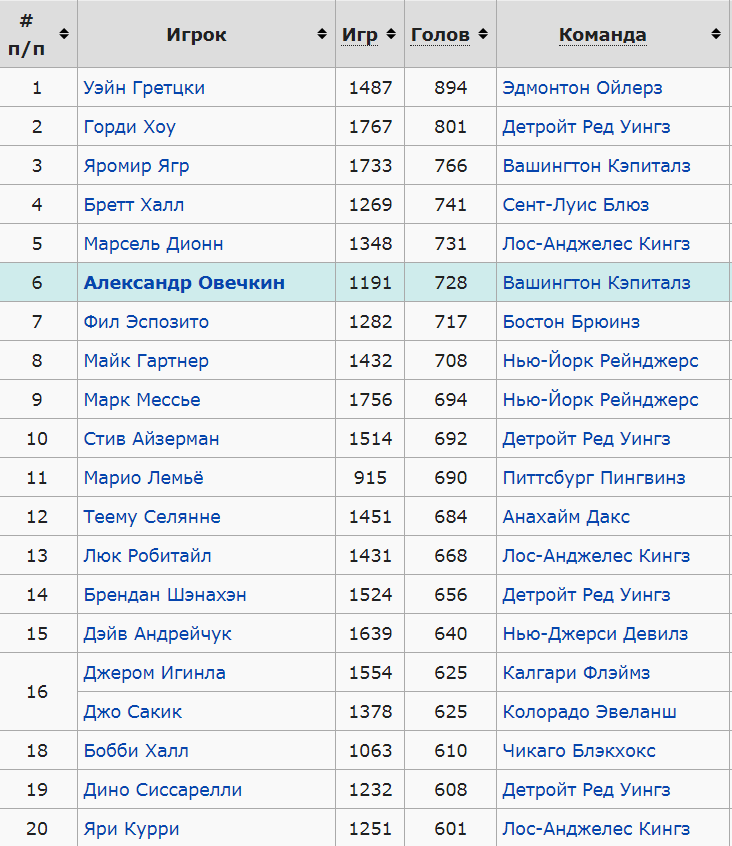Open the Эдмонтон Ойлерз team link

582,87
